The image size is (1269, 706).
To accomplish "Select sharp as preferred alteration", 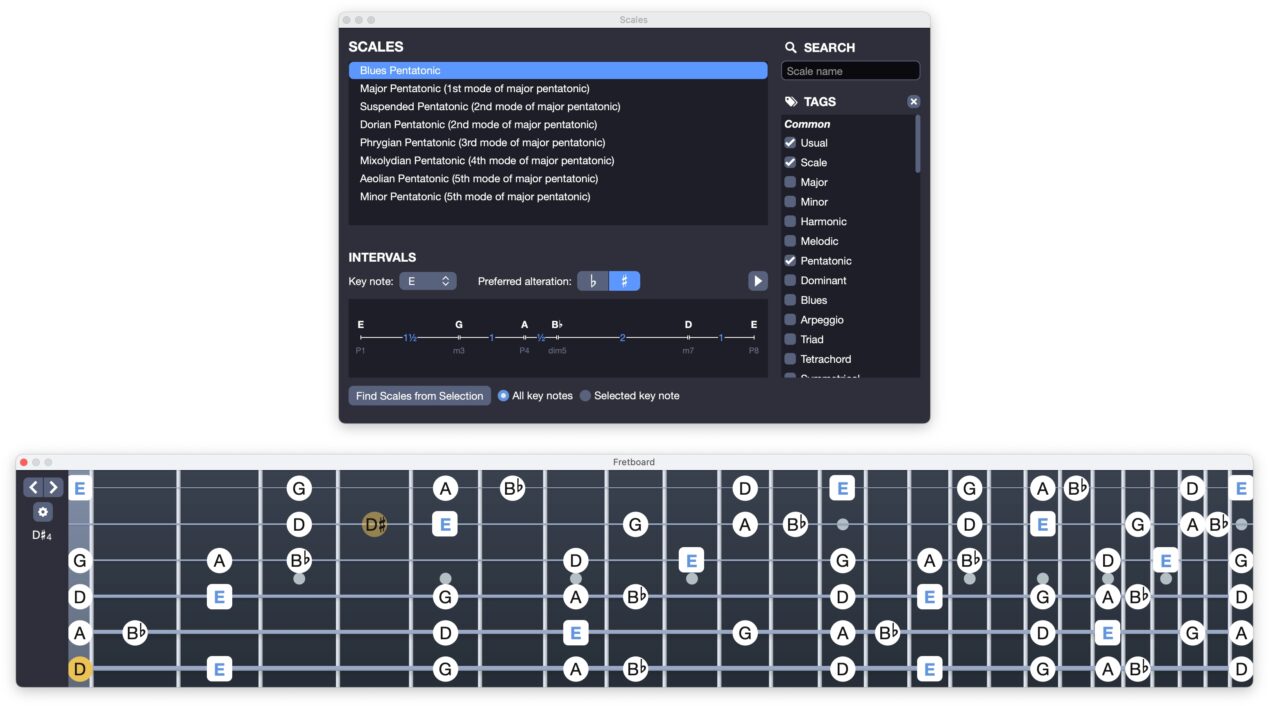I will coord(622,281).
